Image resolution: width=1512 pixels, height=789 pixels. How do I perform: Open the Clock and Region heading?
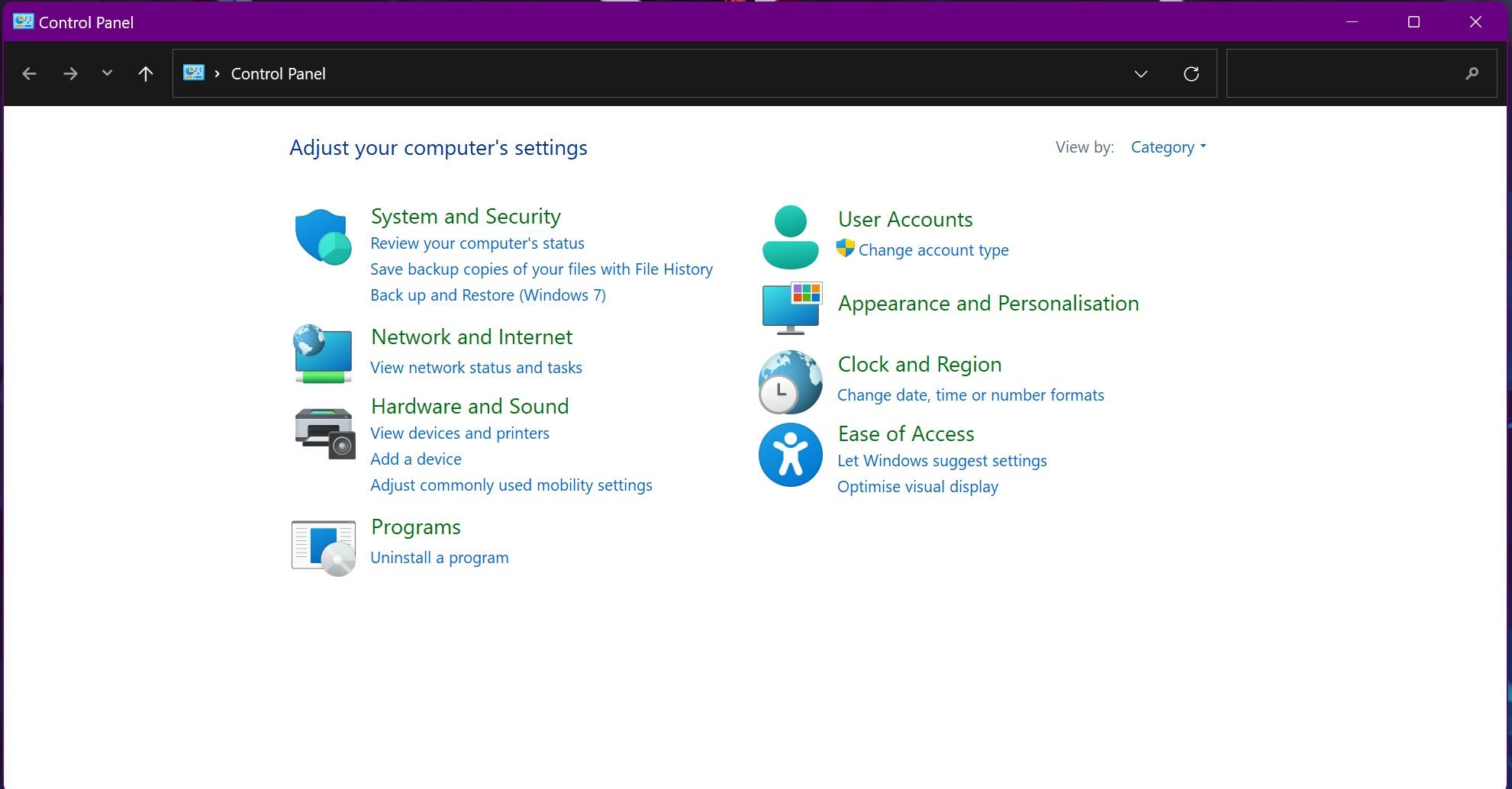click(919, 364)
